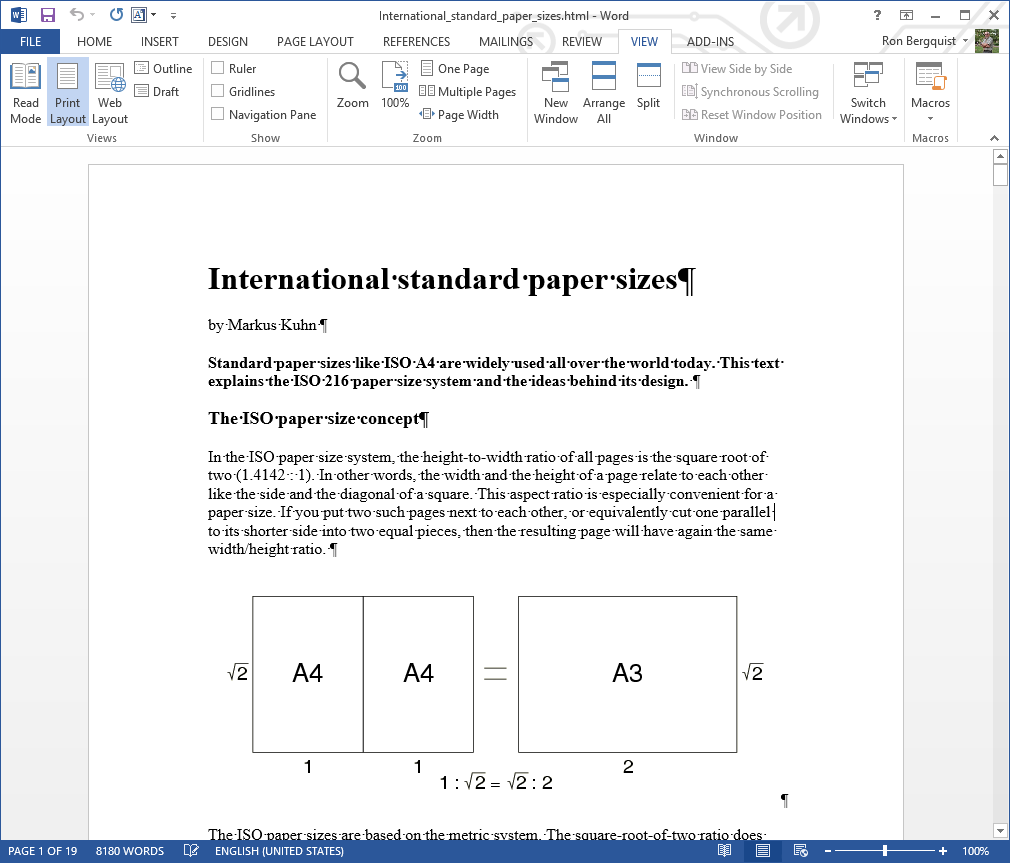This screenshot has height=863, width=1010.
Task: Click the zoom slider in status bar
Action: tap(885, 851)
